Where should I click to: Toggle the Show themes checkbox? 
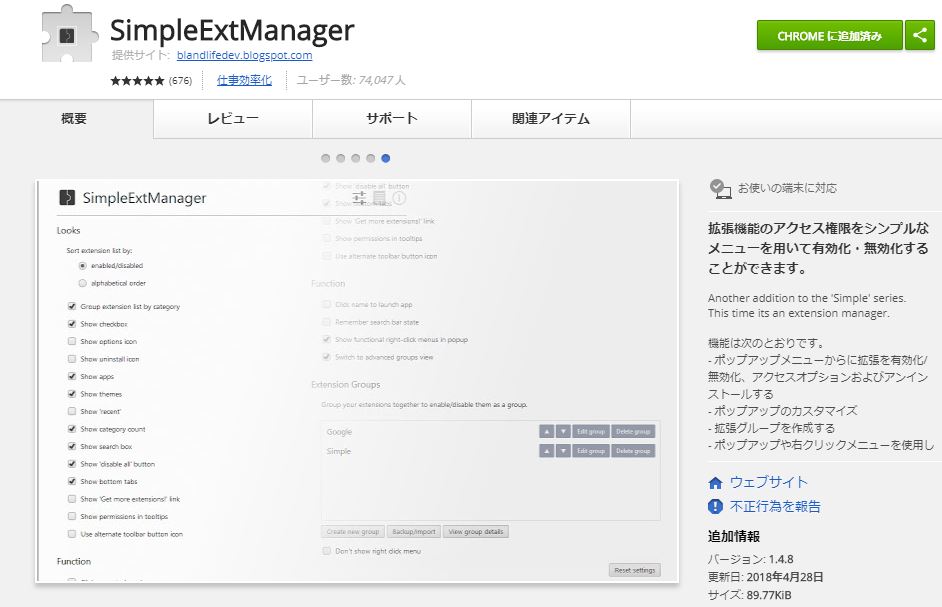tap(72, 394)
